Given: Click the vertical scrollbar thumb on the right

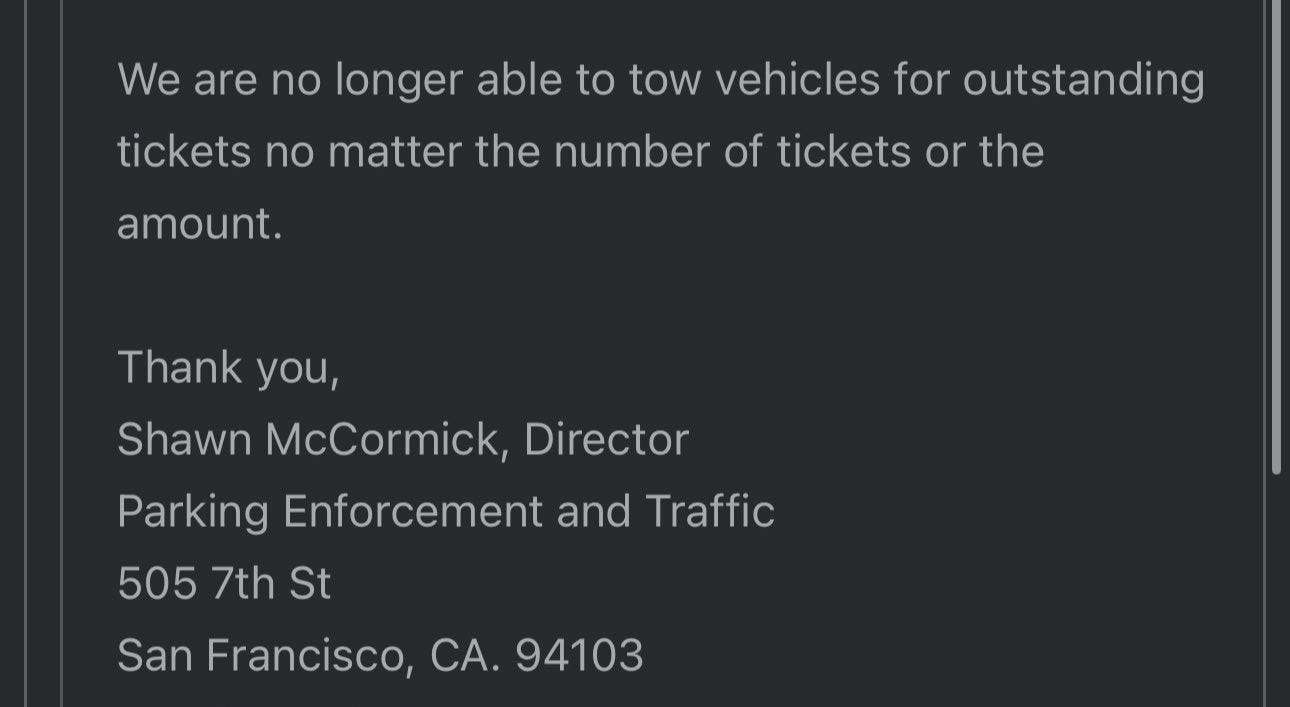Looking at the screenshot, I should click(1275, 240).
